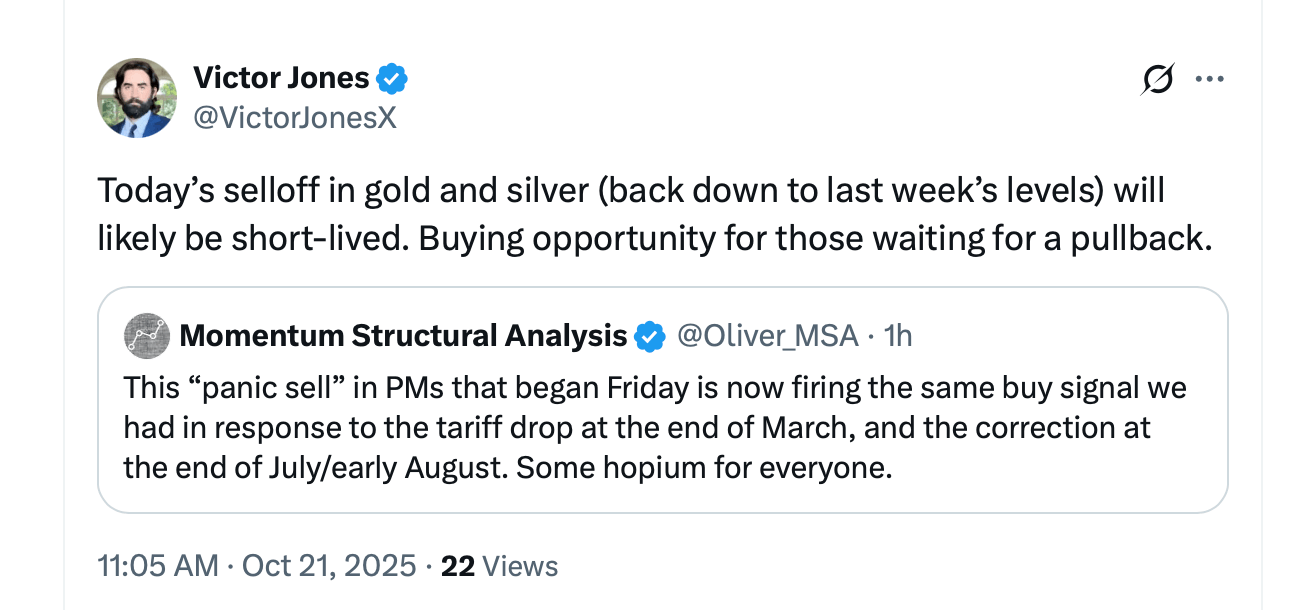Click the Oct 21, 2025 post date
The image size is (1308, 610).
click(x=328, y=566)
